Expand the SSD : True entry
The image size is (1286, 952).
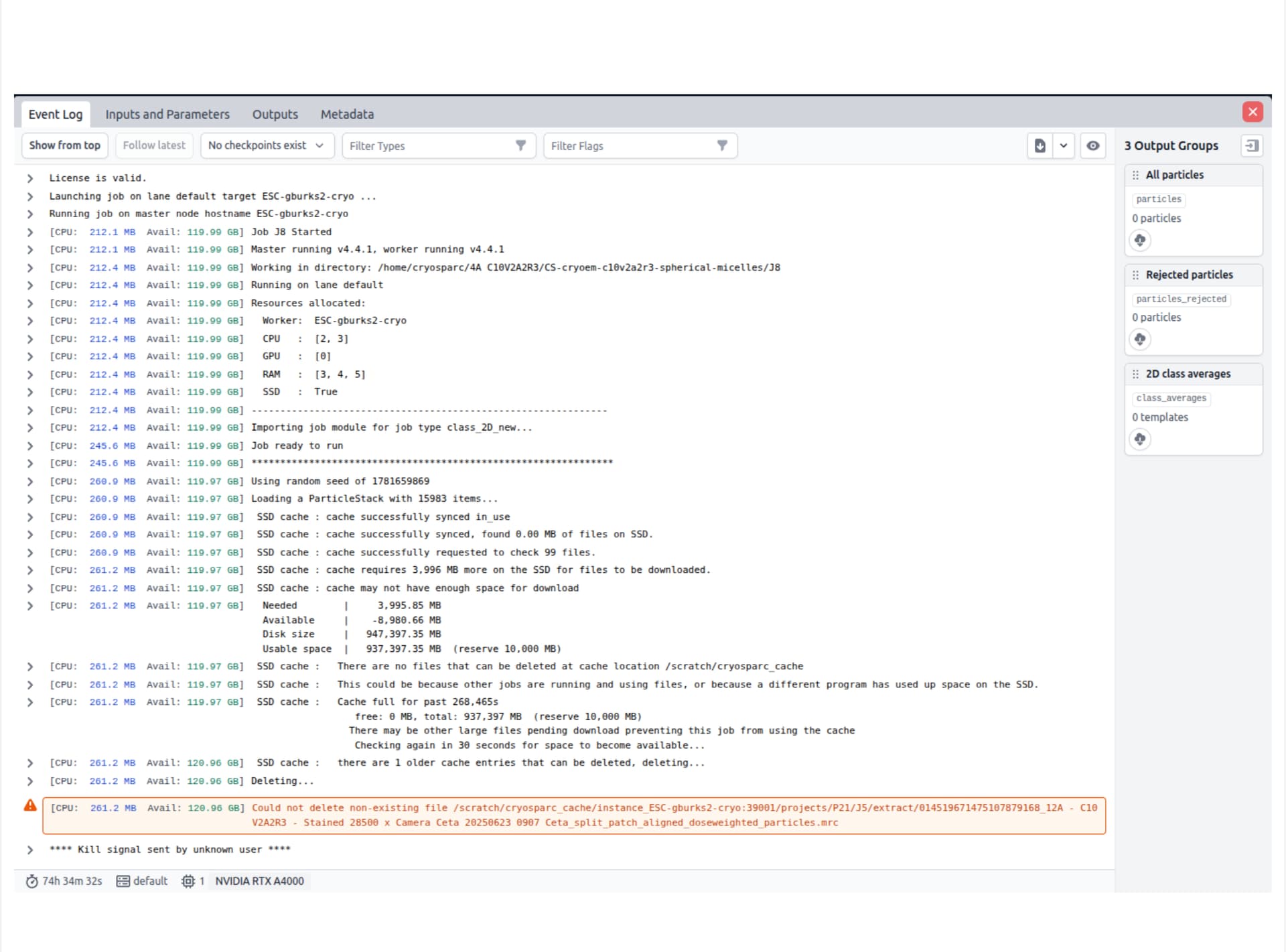(30, 392)
